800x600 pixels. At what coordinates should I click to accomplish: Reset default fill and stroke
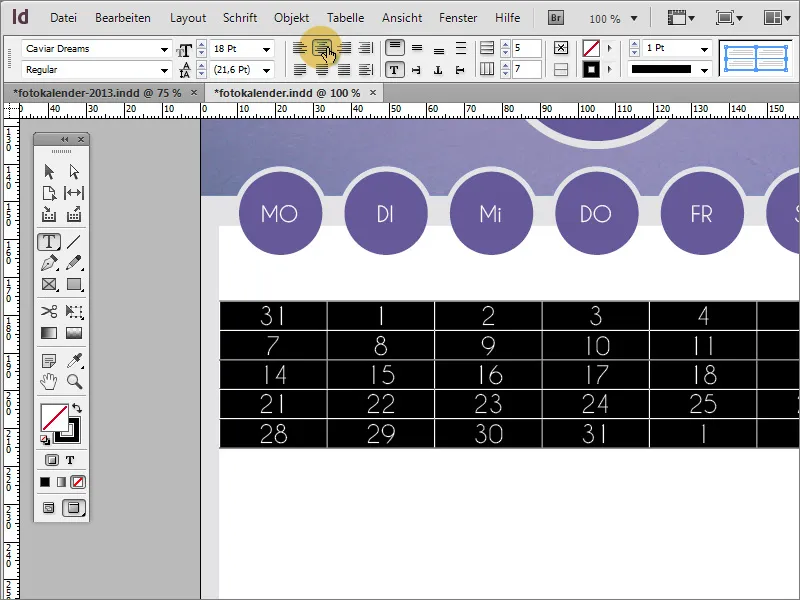coord(45,440)
